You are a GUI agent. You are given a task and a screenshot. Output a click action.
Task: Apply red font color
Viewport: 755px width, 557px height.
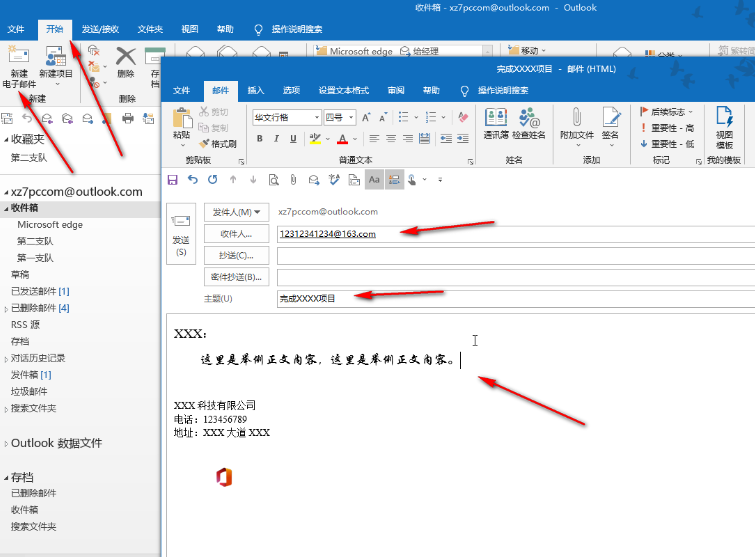coord(342,139)
